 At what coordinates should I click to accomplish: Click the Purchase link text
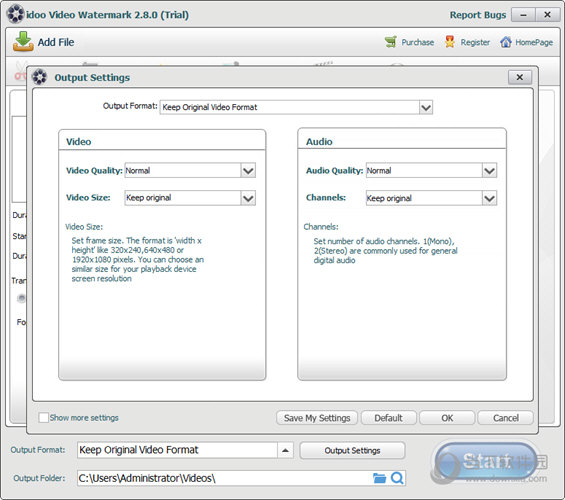coord(418,42)
